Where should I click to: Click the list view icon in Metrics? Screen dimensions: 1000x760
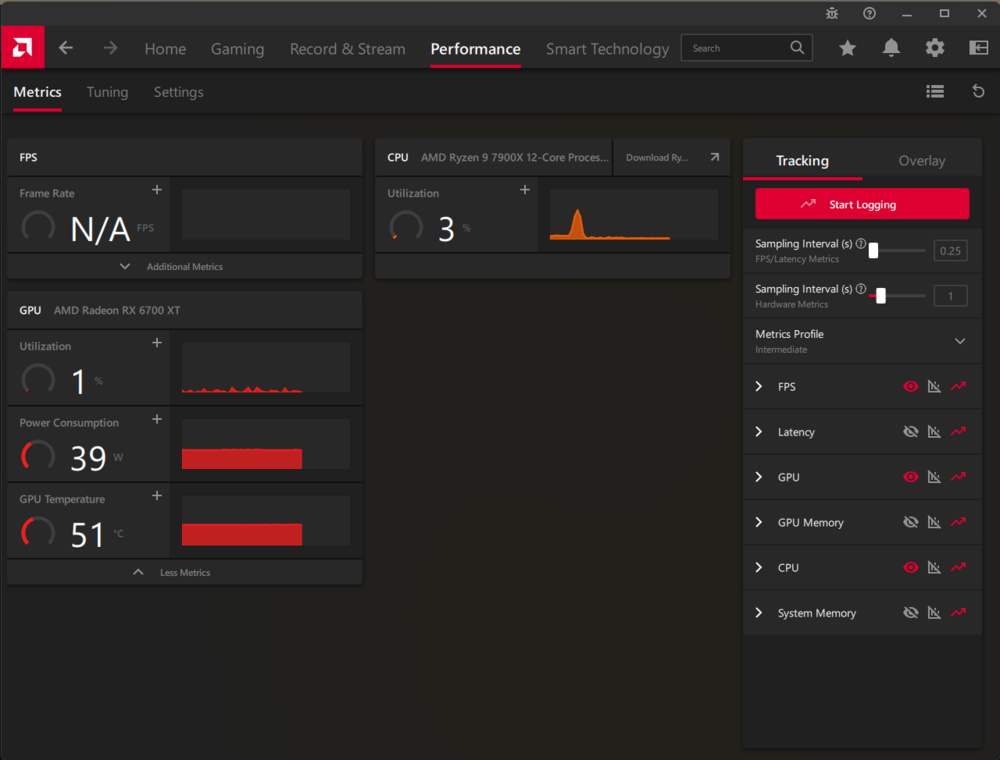click(935, 92)
